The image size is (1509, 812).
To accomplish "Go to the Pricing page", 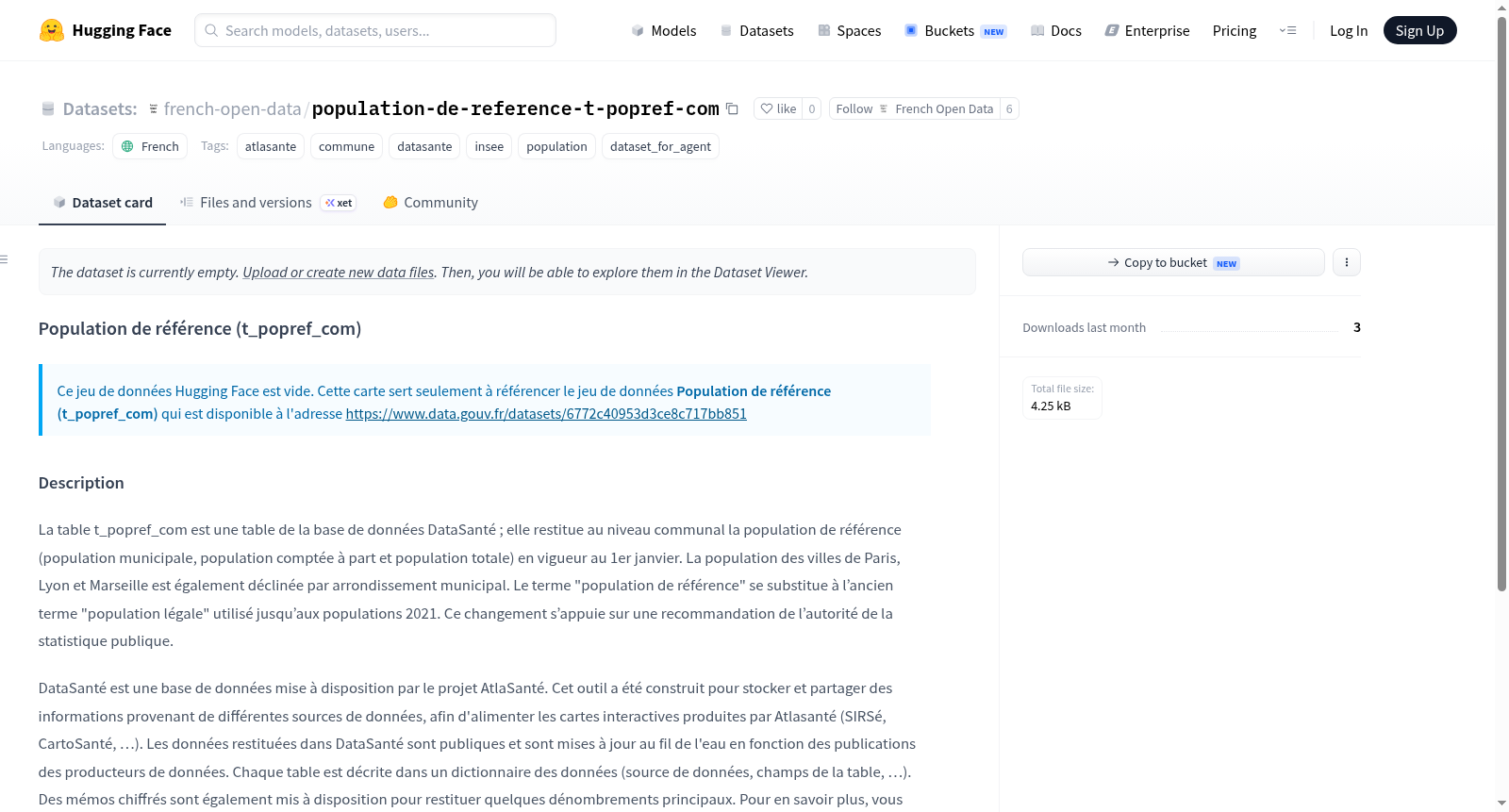I will click(x=1235, y=30).
